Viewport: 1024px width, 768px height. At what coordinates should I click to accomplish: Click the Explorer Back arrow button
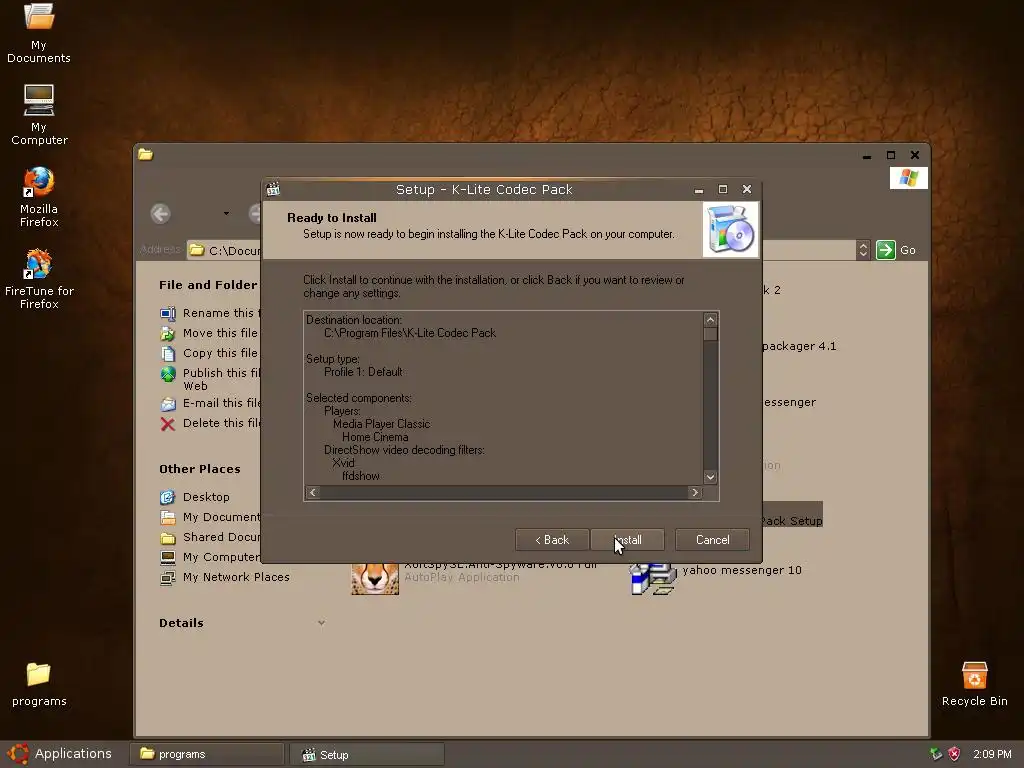pos(161,214)
